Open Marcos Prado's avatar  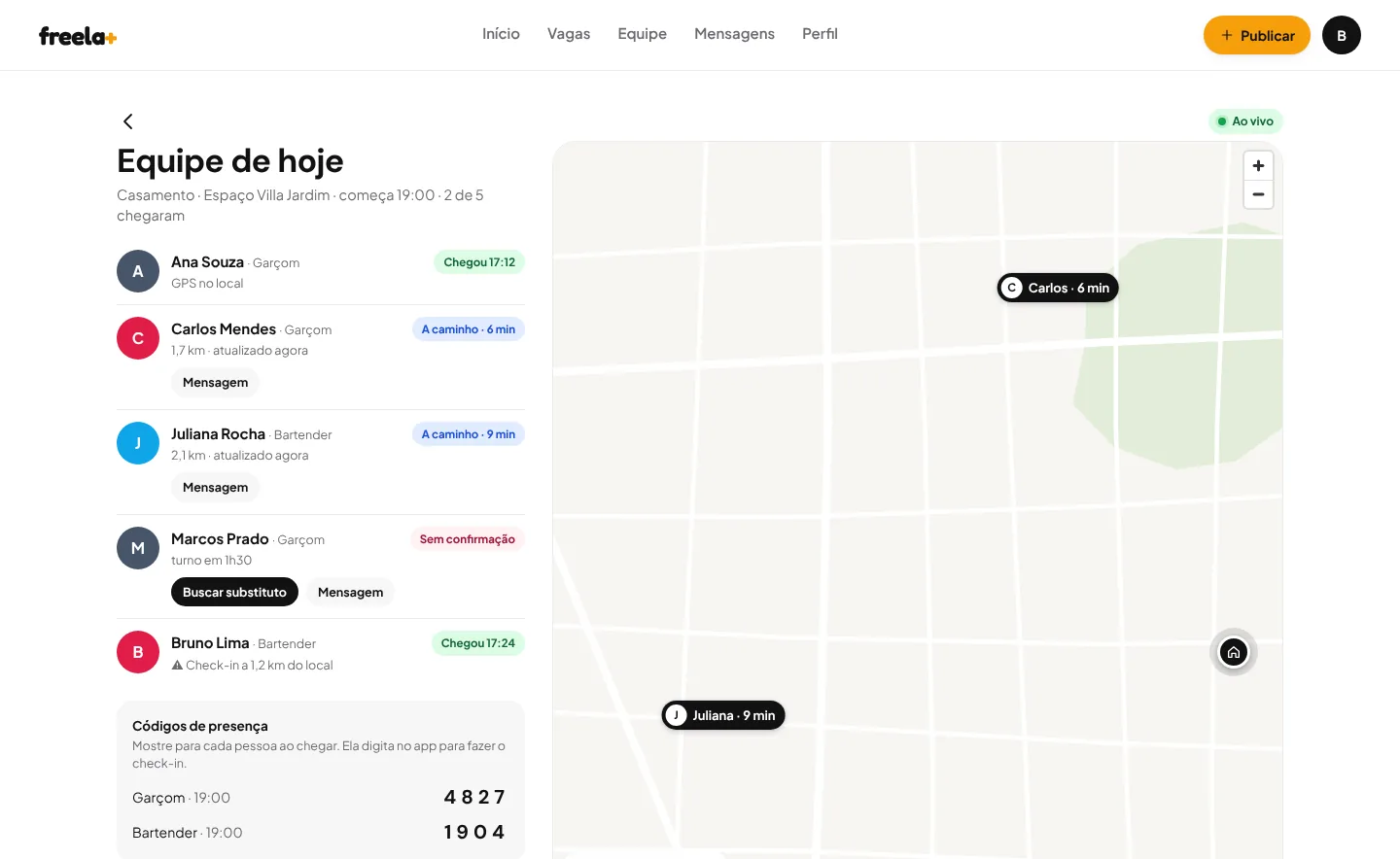pyautogui.click(x=138, y=548)
